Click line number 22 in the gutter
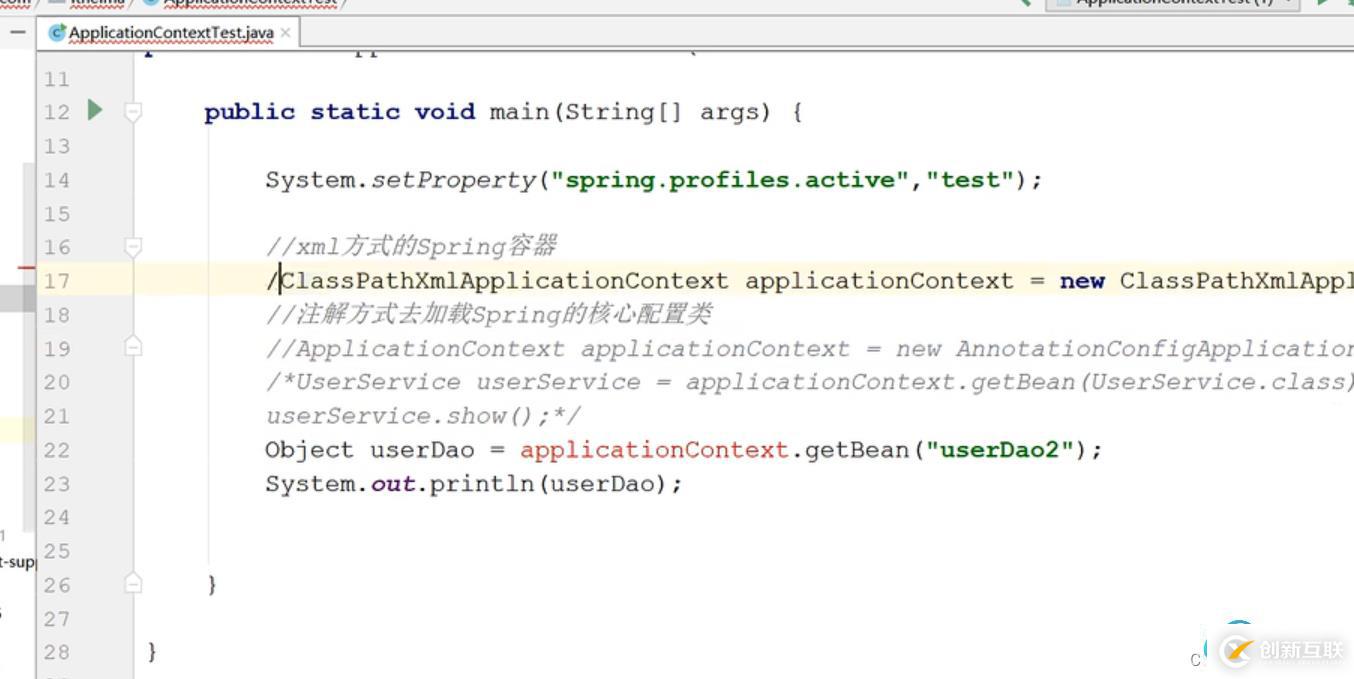 pos(57,450)
